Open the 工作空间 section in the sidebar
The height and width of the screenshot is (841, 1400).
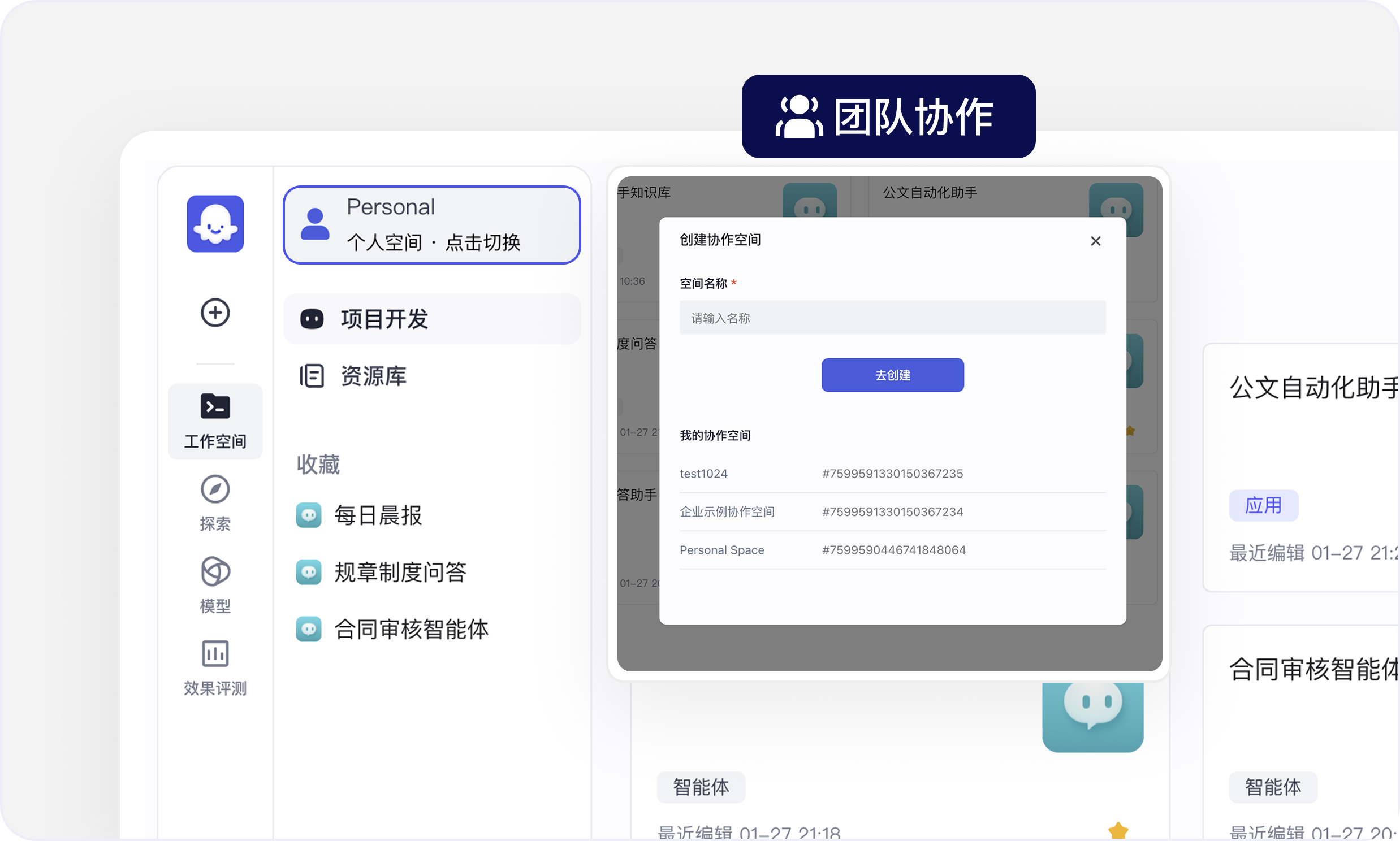coord(215,421)
